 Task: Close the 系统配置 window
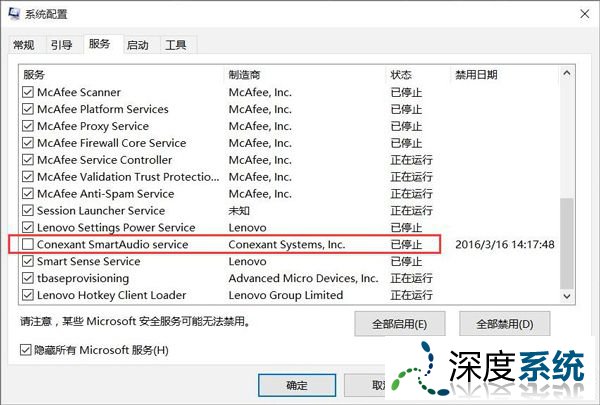[584, 14]
